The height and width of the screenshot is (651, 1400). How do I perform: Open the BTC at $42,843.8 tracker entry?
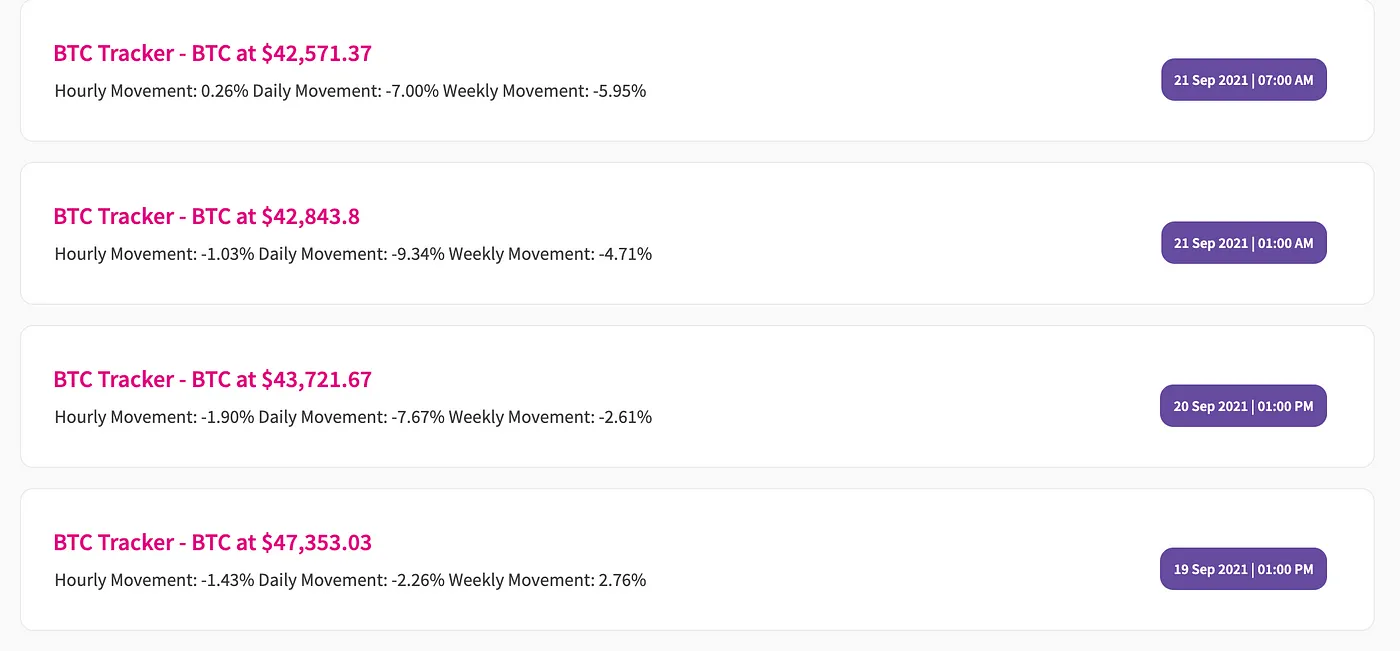[x=206, y=217]
